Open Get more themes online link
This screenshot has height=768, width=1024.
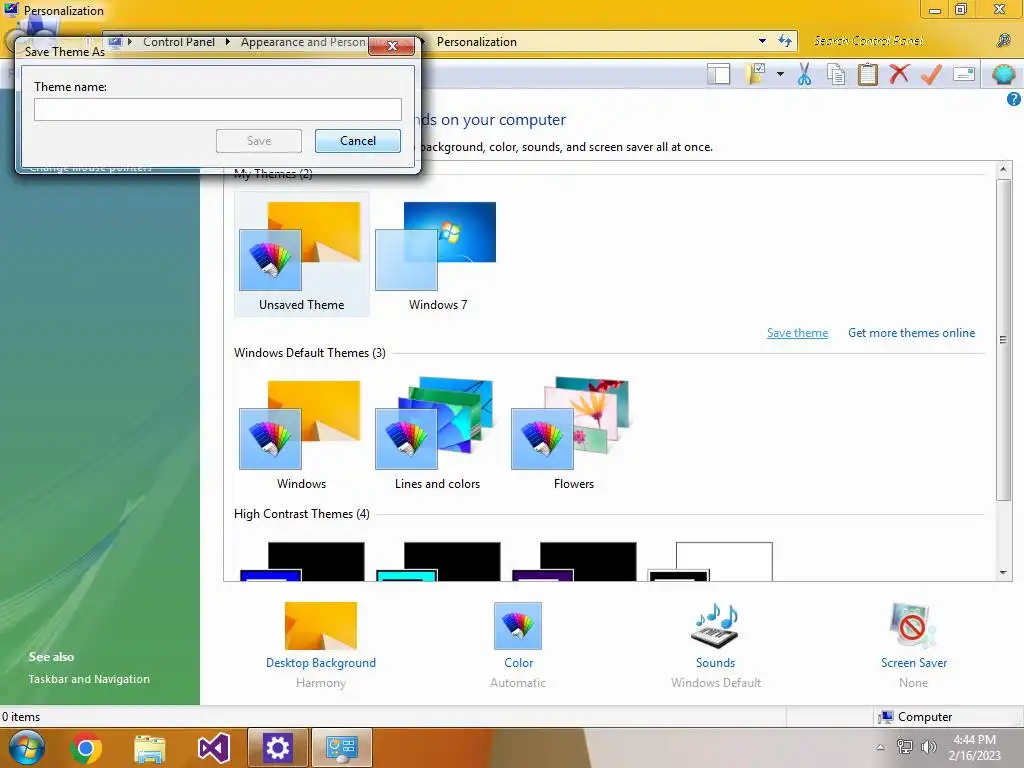coord(912,333)
